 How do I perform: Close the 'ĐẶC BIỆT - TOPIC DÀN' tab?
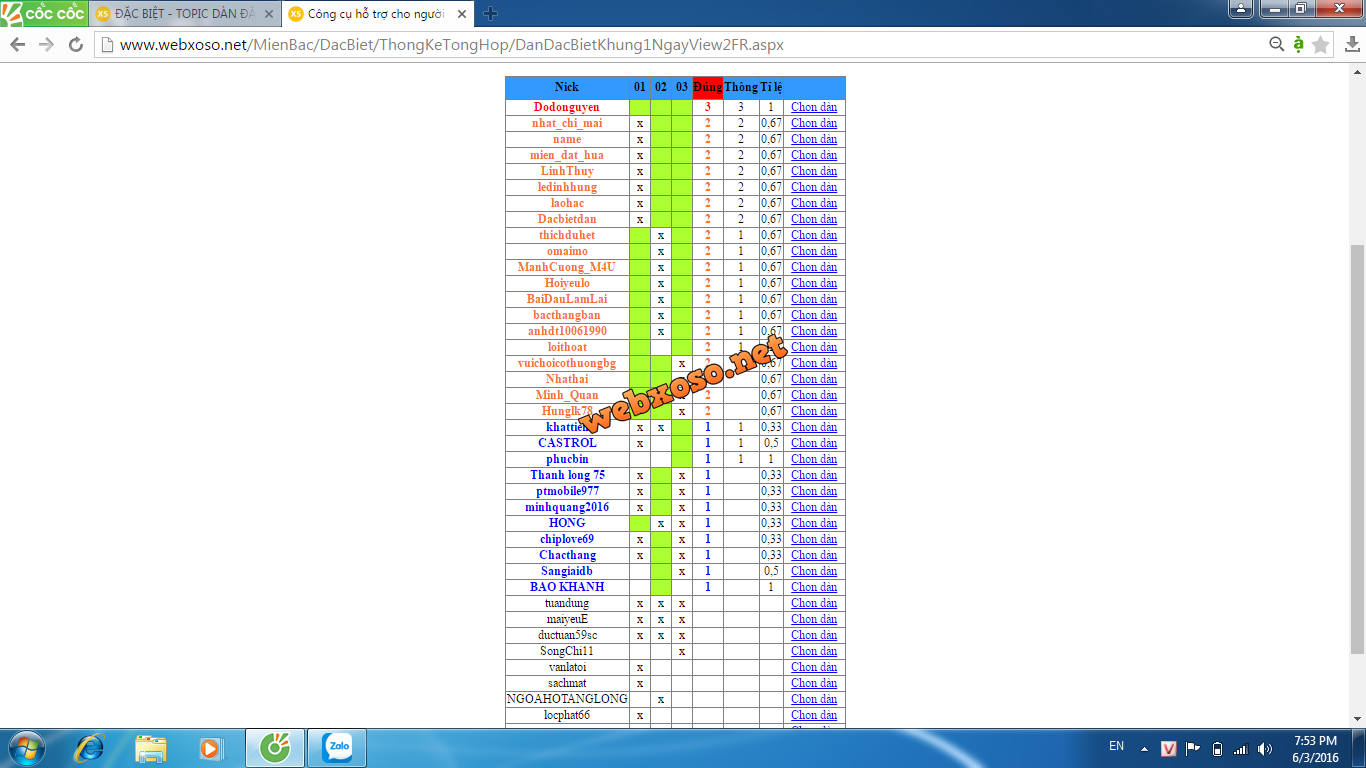268,14
